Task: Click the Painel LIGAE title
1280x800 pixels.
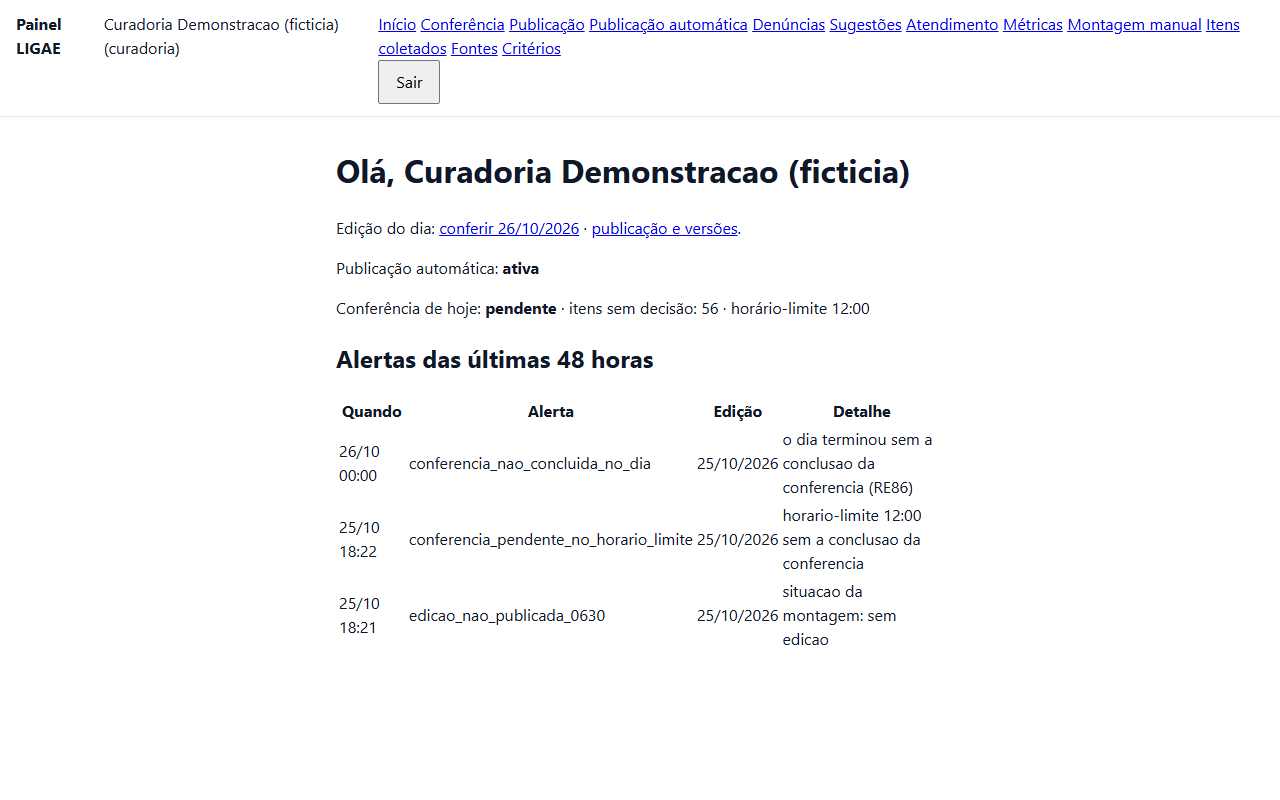Action: [39, 36]
